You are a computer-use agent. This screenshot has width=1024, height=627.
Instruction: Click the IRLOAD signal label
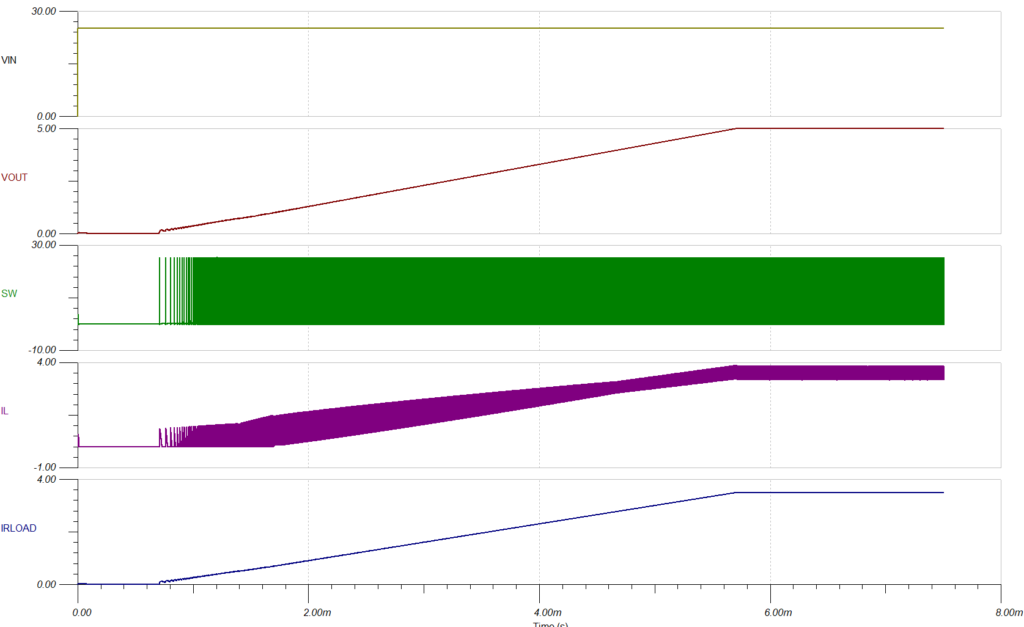click(x=19, y=527)
